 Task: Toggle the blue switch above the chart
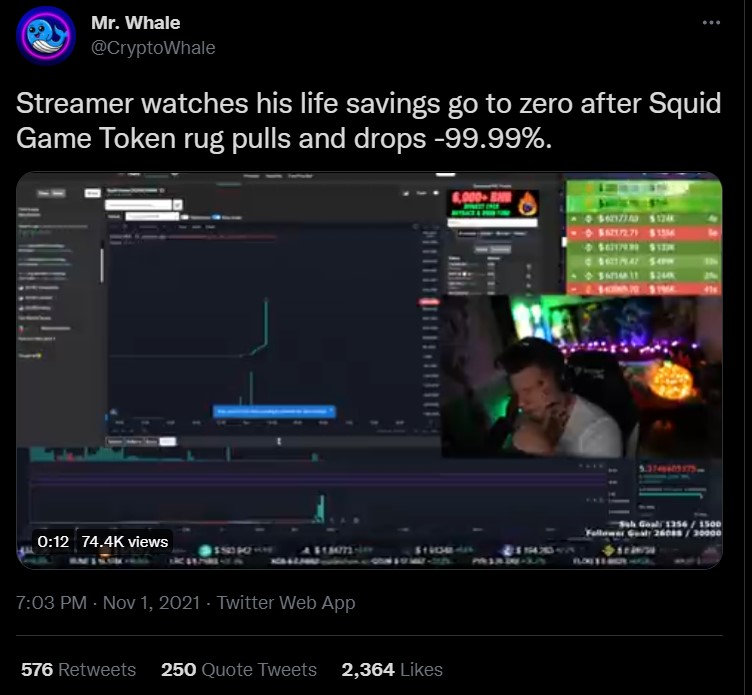(x=216, y=217)
